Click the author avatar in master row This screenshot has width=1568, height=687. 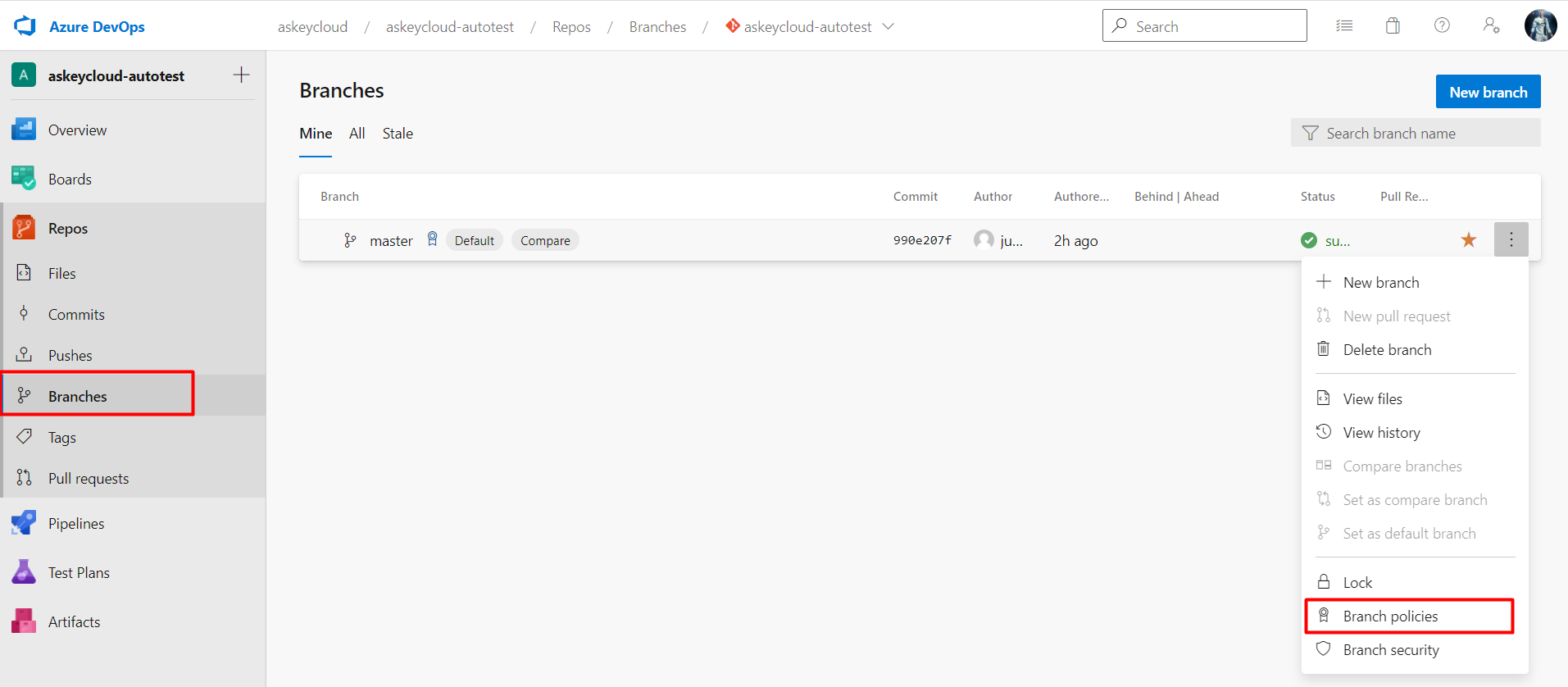tap(984, 239)
